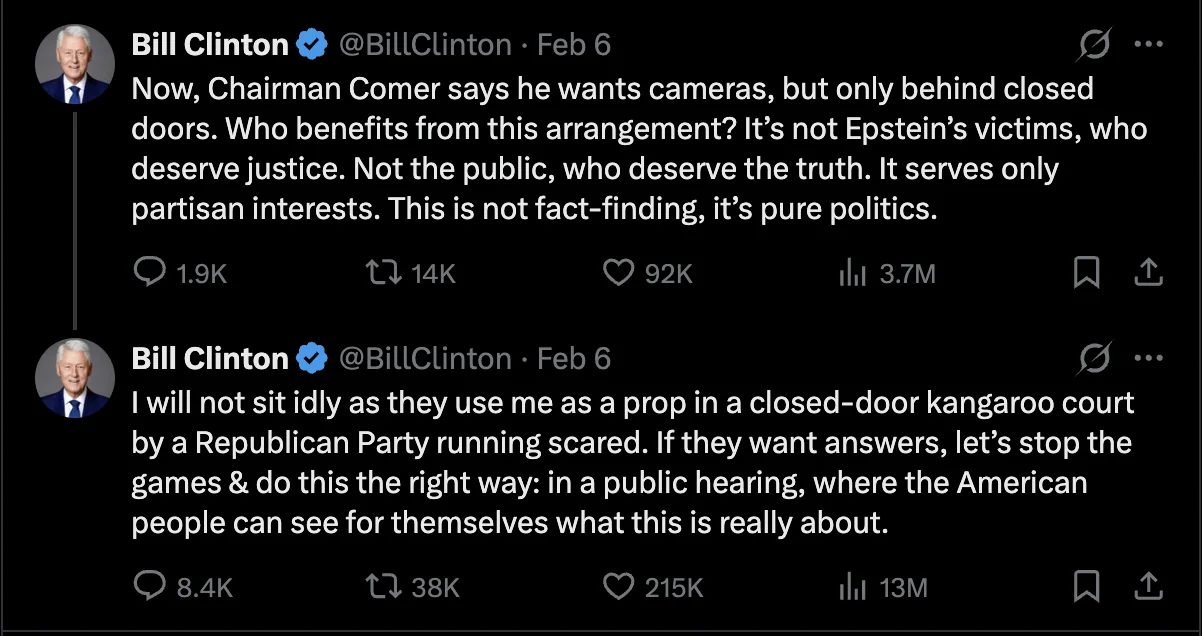Reply to the first tweet about Chairman Comer
Viewport: 1202px width, 636px height.
(149, 272)
